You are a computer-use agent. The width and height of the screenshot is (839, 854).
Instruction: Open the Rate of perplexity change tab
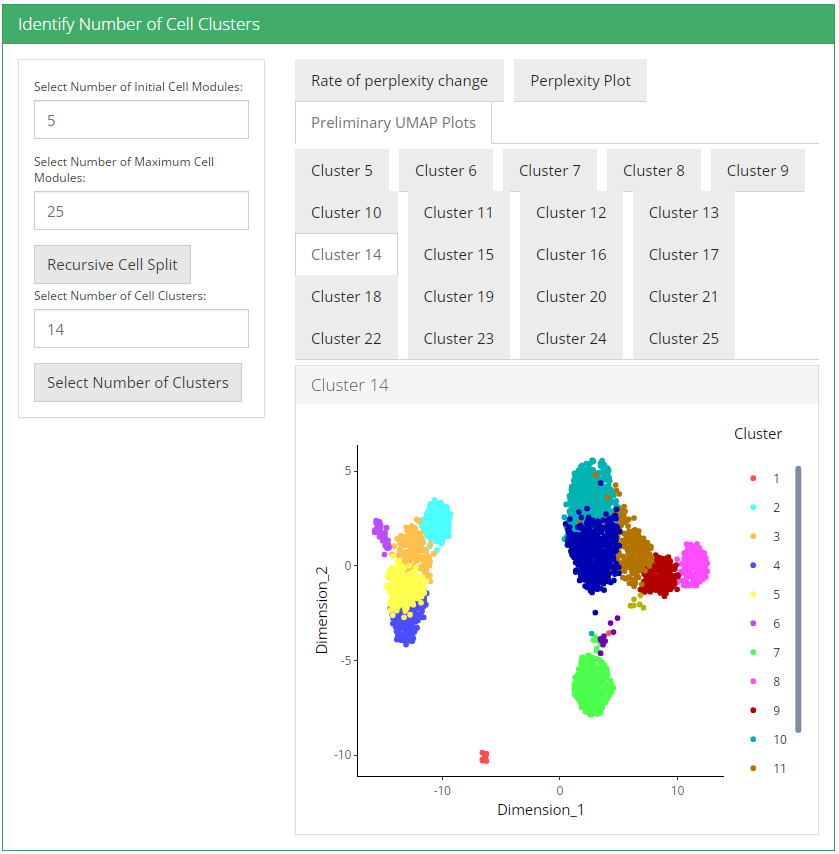tap(399, 81)
